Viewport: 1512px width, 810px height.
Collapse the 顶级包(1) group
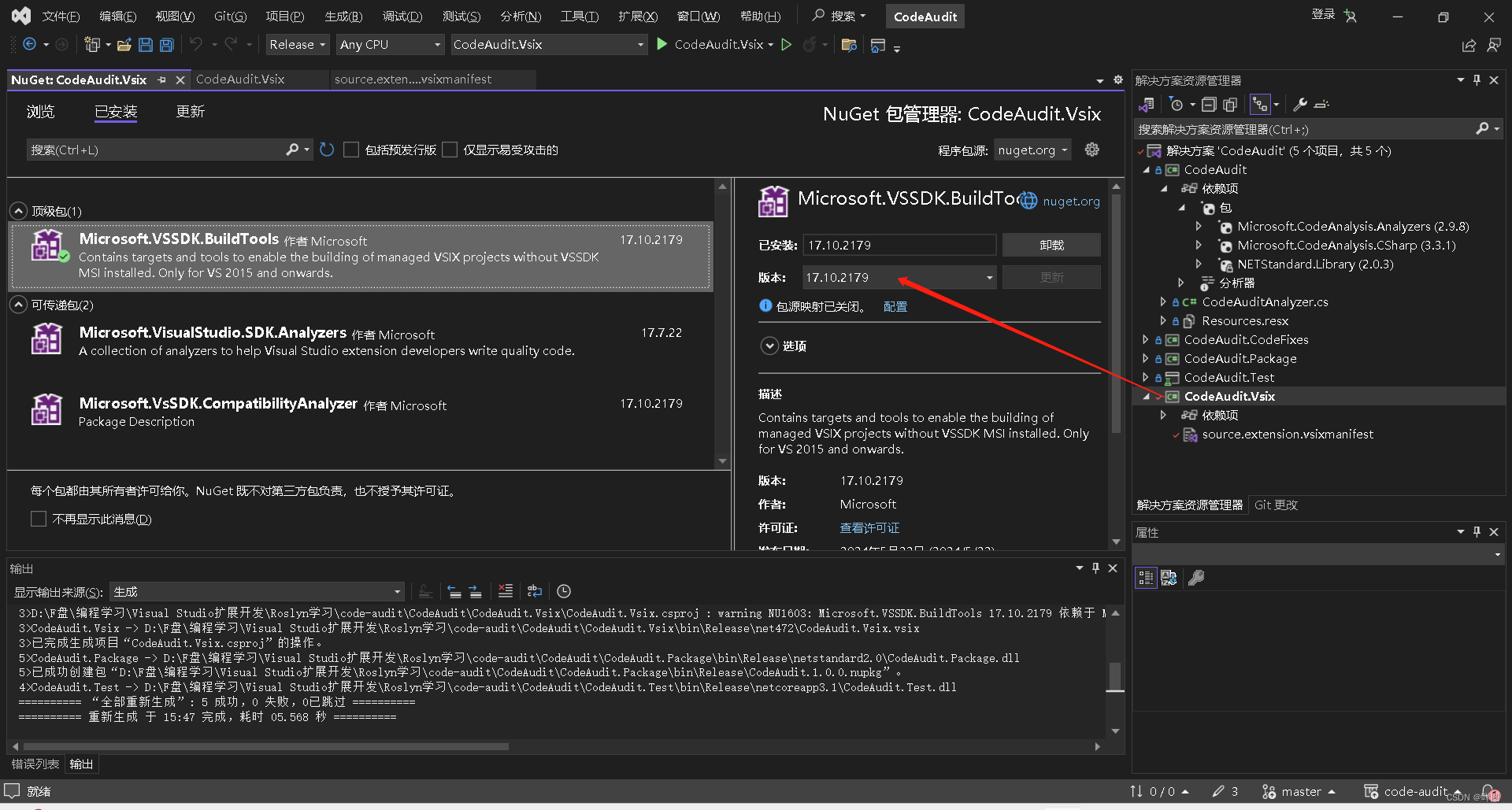(18, 211)
